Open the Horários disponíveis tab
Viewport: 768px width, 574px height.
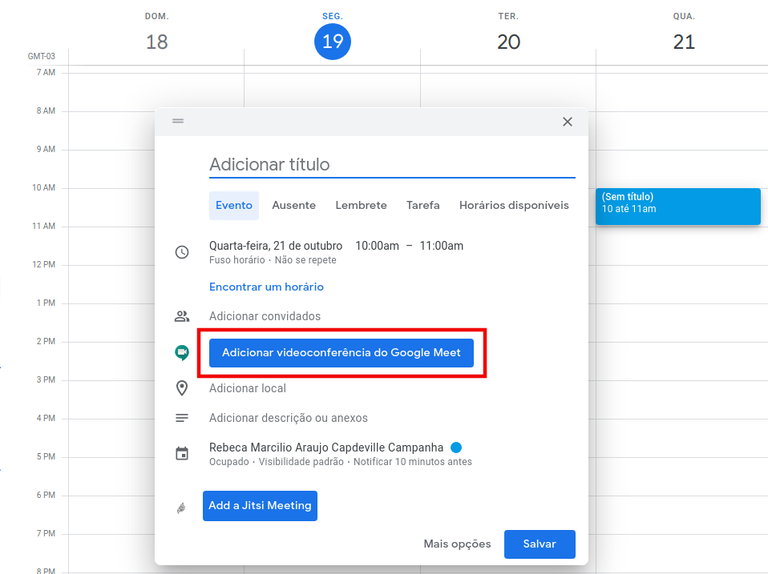514,205
